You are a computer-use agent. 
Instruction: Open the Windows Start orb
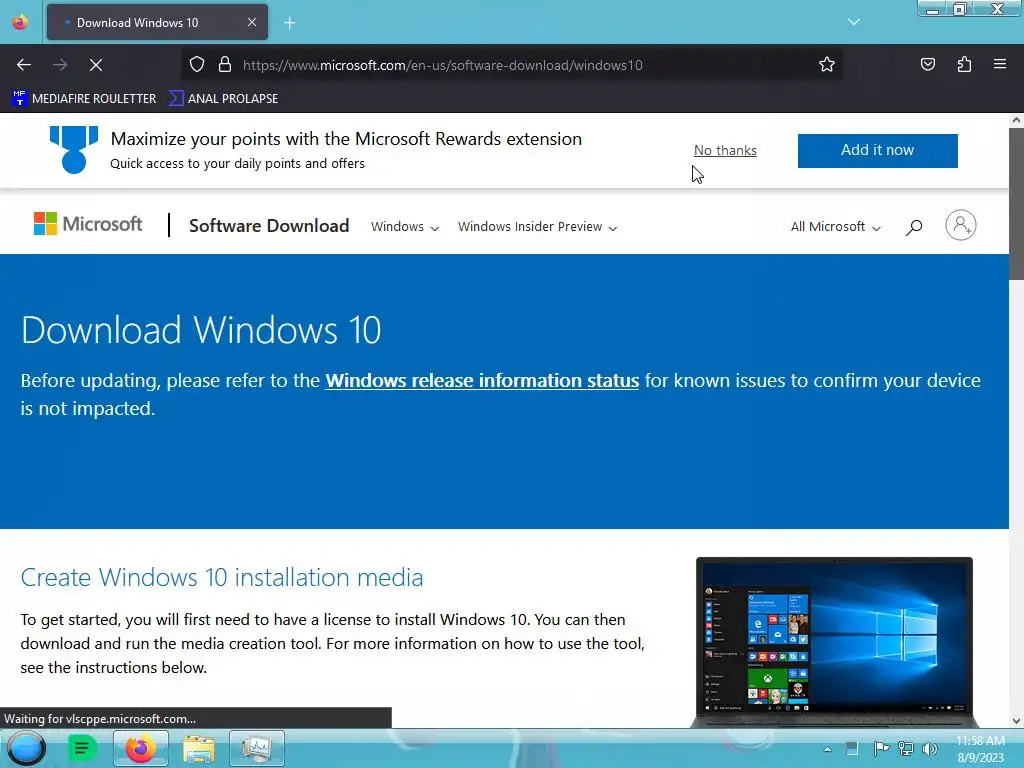(27, 748)
